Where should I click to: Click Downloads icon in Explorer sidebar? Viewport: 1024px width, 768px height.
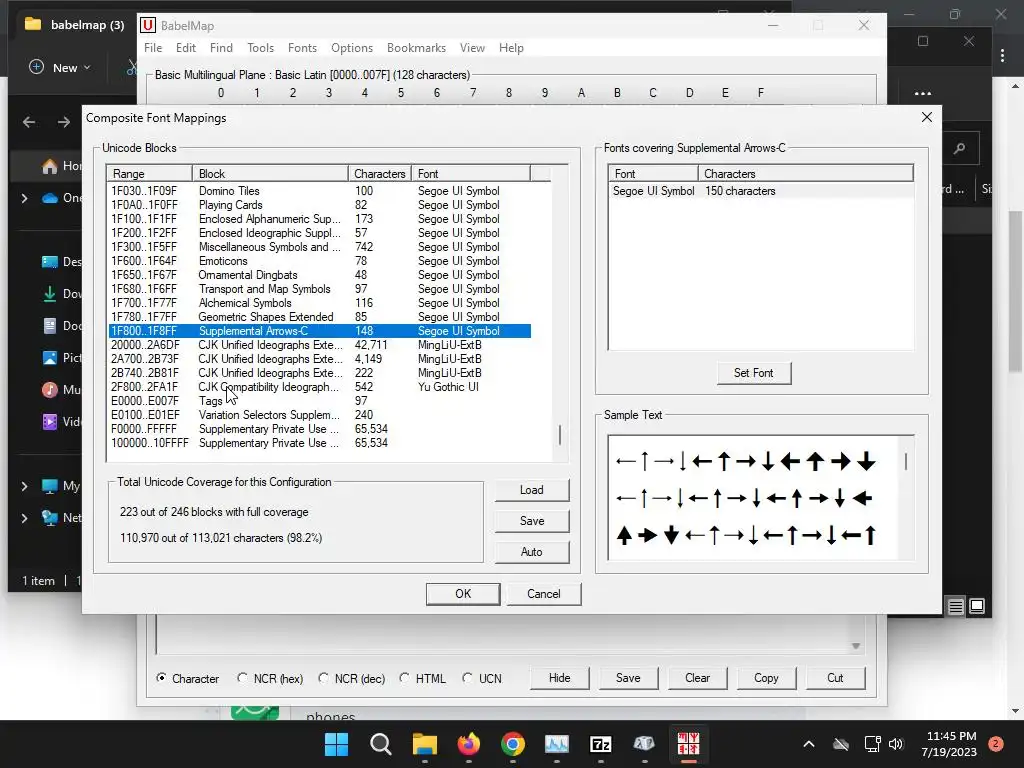point(50,294)
